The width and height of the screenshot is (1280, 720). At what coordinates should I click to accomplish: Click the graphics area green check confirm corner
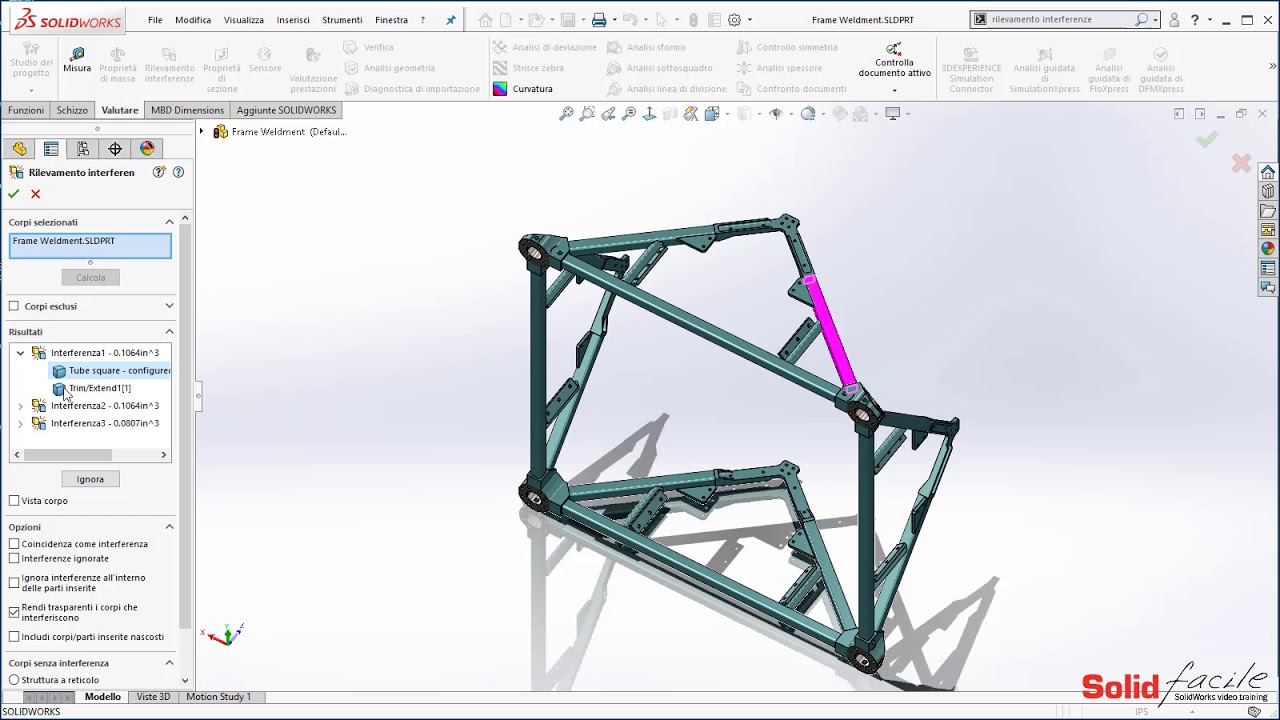pyautogui.click(x=1207, y=140)
